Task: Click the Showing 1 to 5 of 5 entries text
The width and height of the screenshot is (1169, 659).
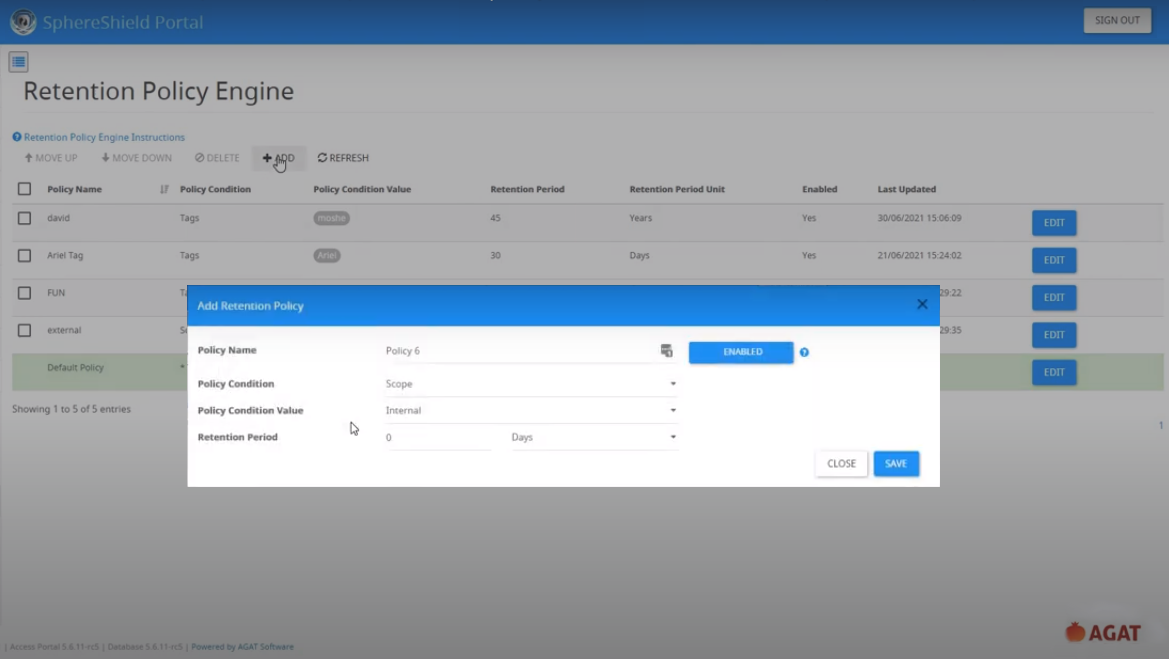Action: pos(71,409)
